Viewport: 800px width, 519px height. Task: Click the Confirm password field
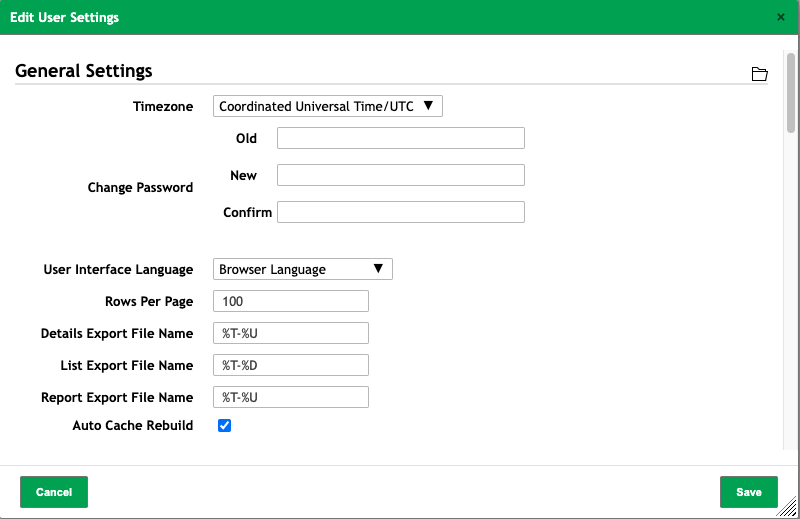tap(401, 212)
